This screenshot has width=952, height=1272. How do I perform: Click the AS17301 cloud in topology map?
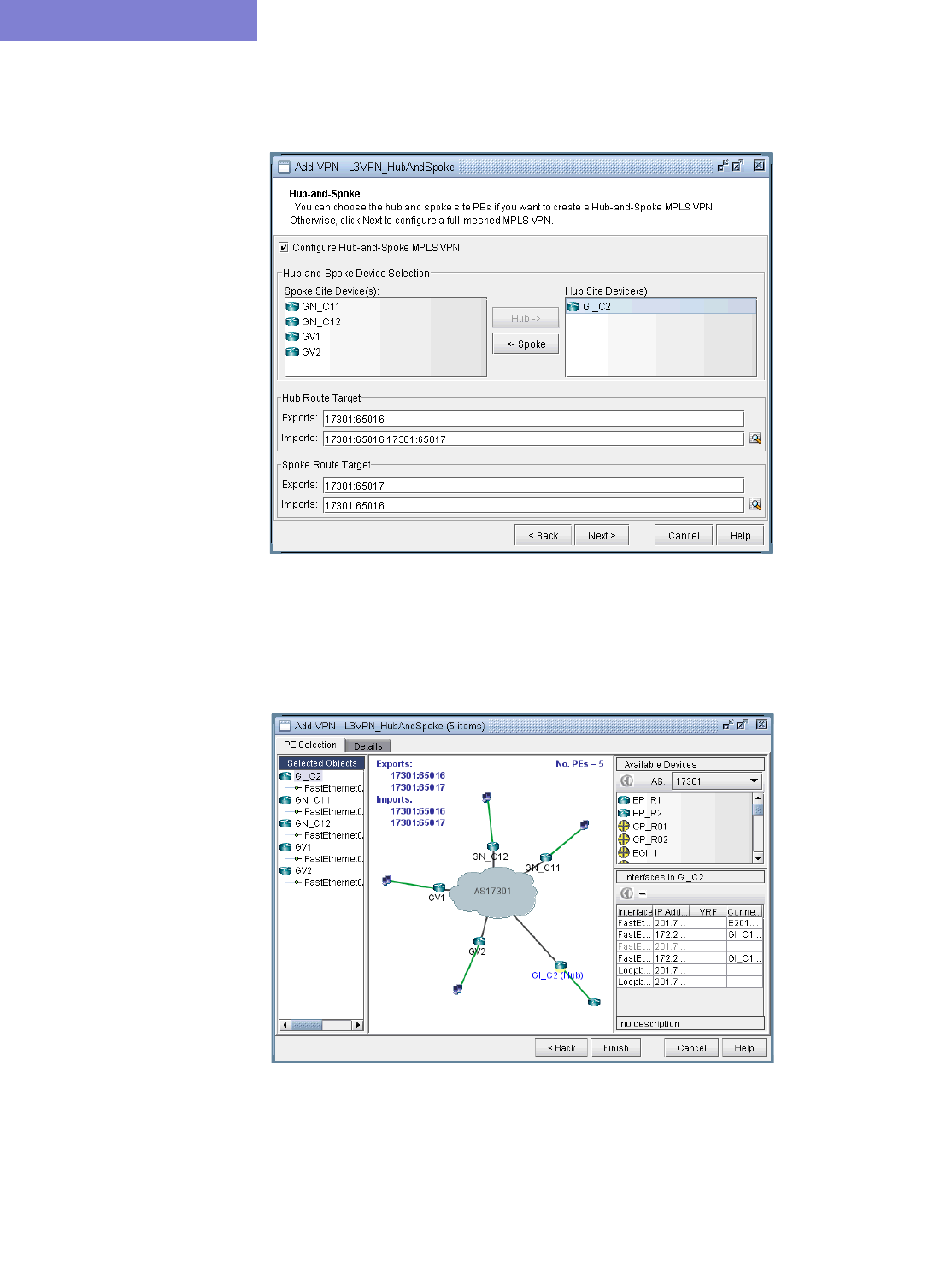(494, 892)
